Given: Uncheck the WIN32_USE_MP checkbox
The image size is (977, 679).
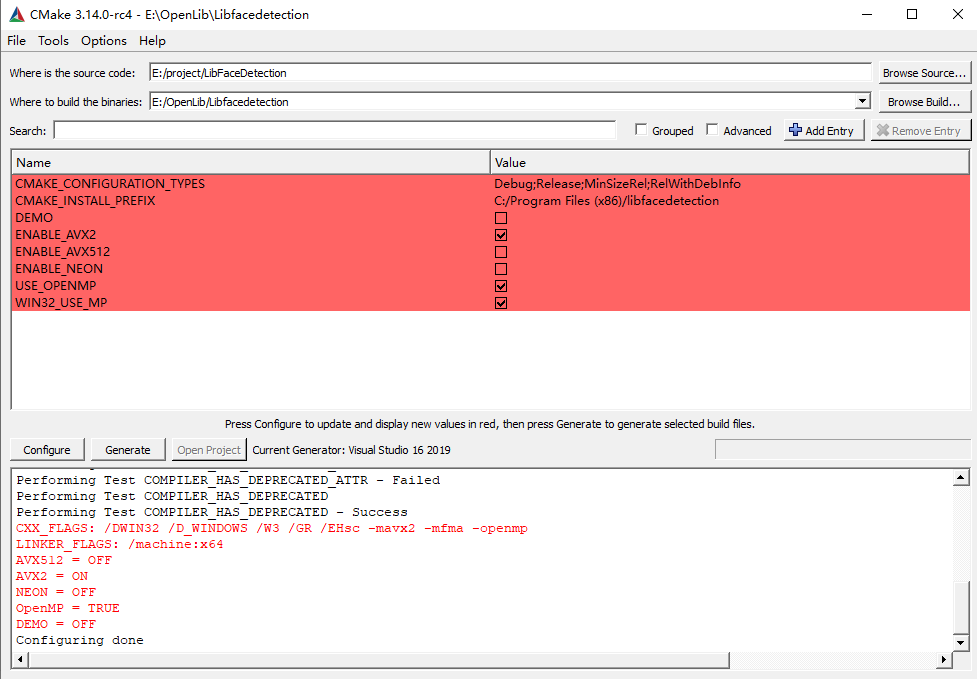Looking at the screenshot, I should (x=500, y=303).
